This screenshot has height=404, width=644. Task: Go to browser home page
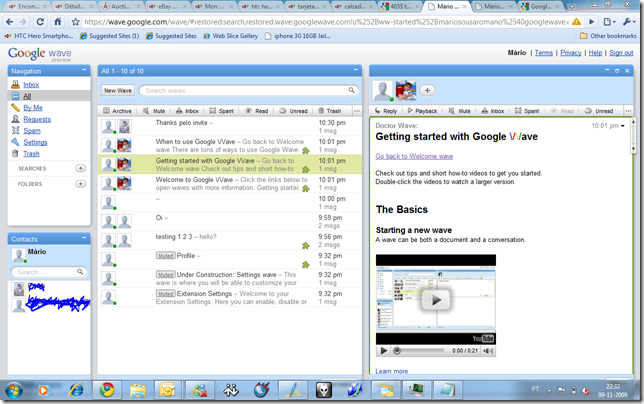[x=58, y=21]
